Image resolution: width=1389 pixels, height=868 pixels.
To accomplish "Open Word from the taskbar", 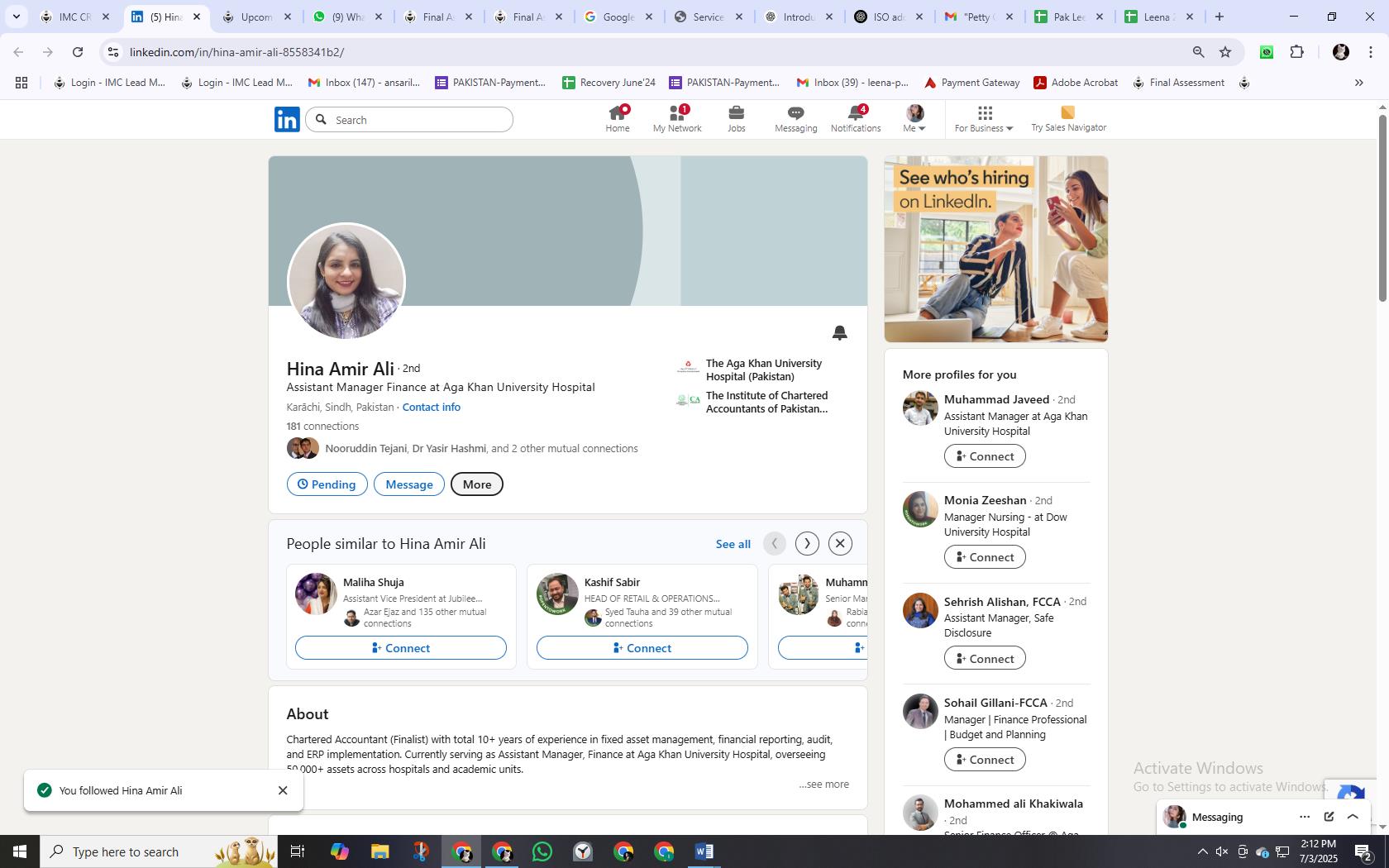I will (x=704, y=851).
